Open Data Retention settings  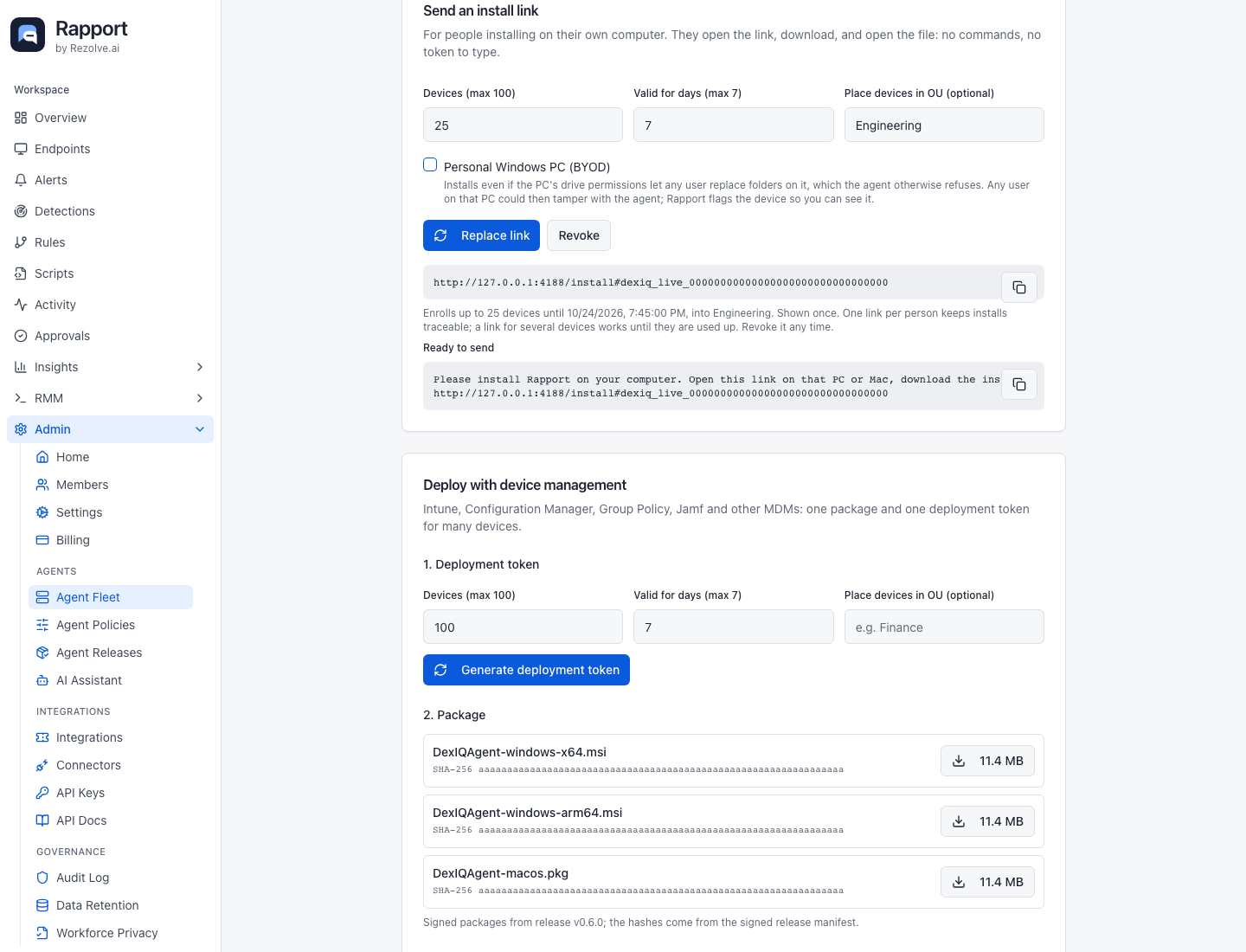111,905
